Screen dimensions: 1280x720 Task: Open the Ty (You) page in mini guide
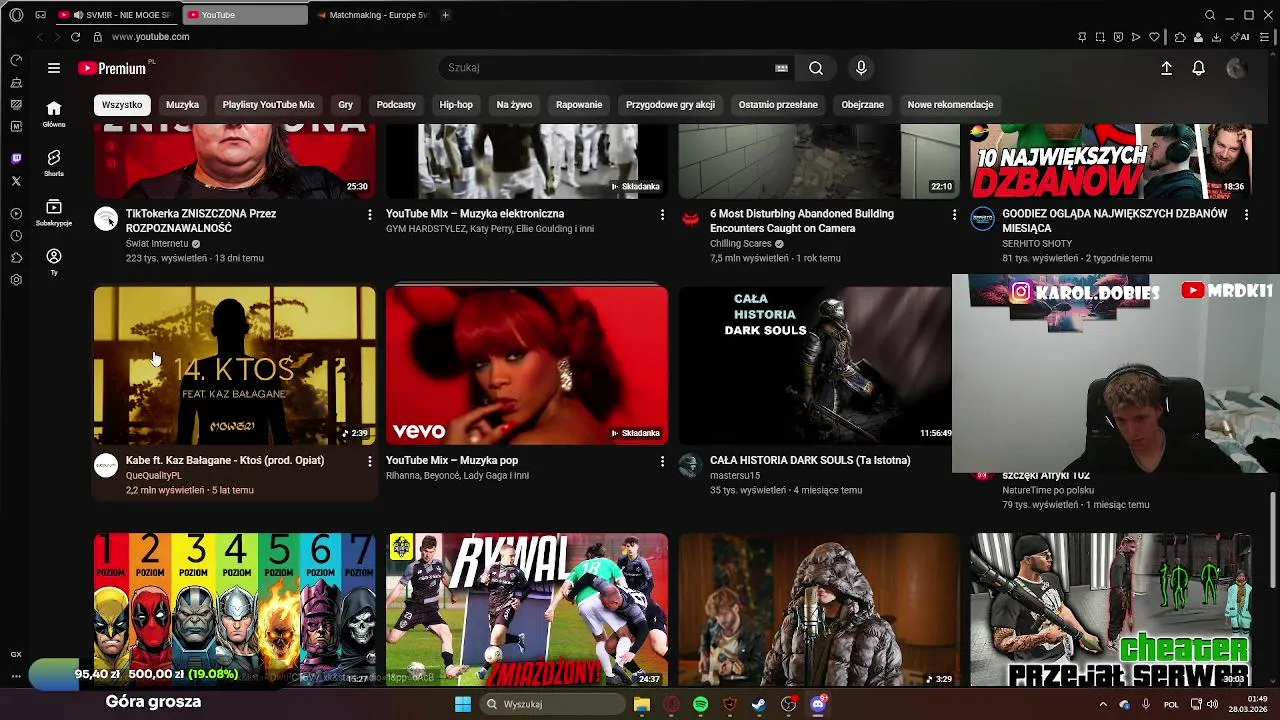54,262
